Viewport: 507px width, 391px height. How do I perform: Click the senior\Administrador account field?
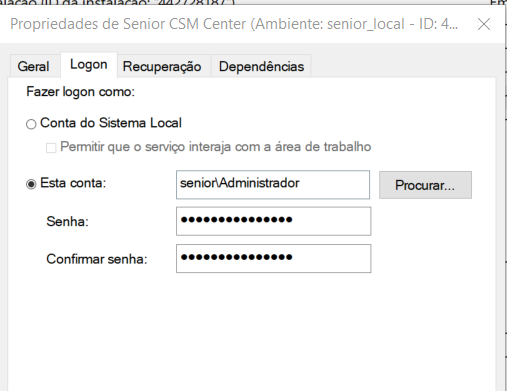(273, 185)
